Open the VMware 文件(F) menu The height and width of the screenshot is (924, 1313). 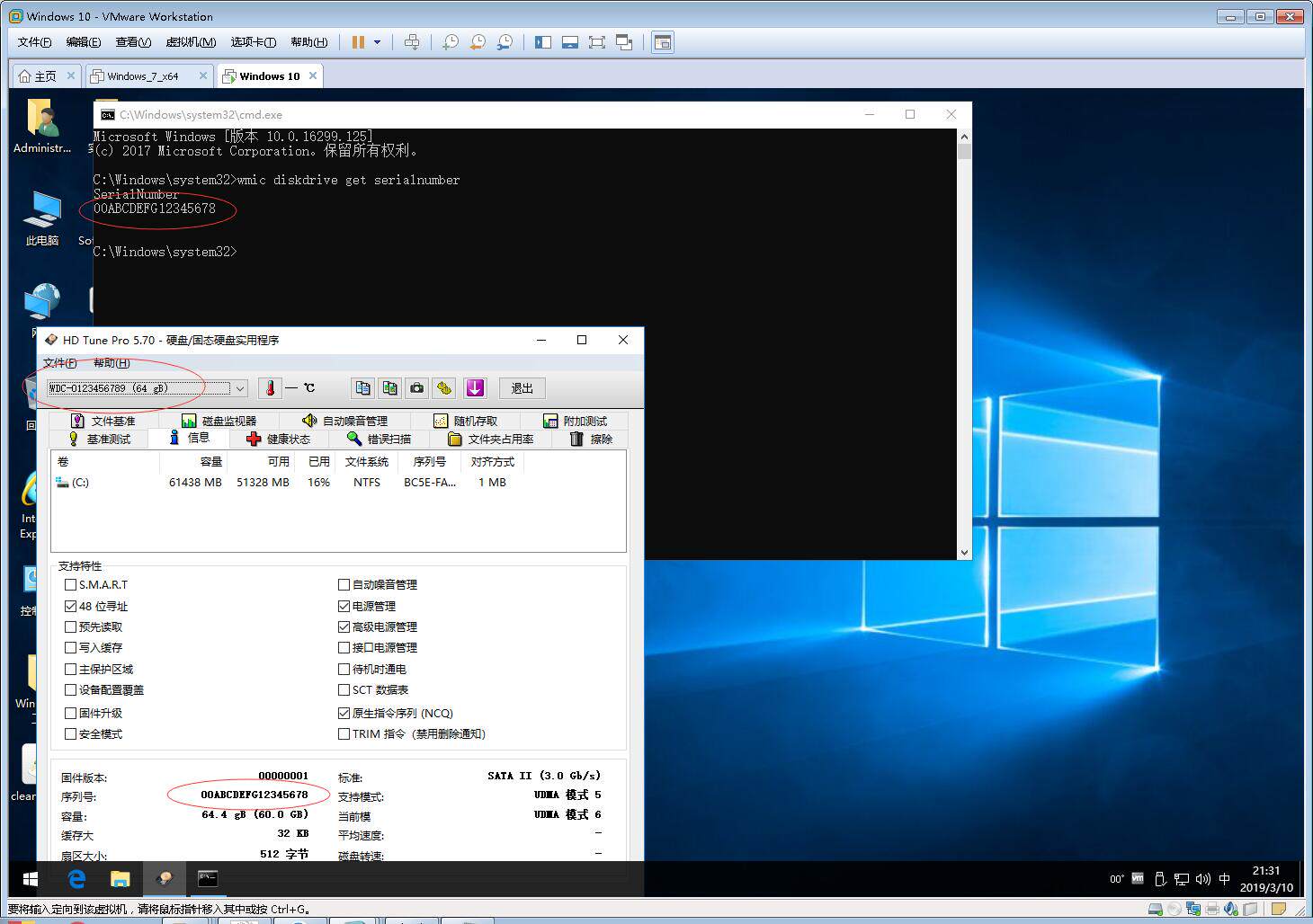click(35, 42)
